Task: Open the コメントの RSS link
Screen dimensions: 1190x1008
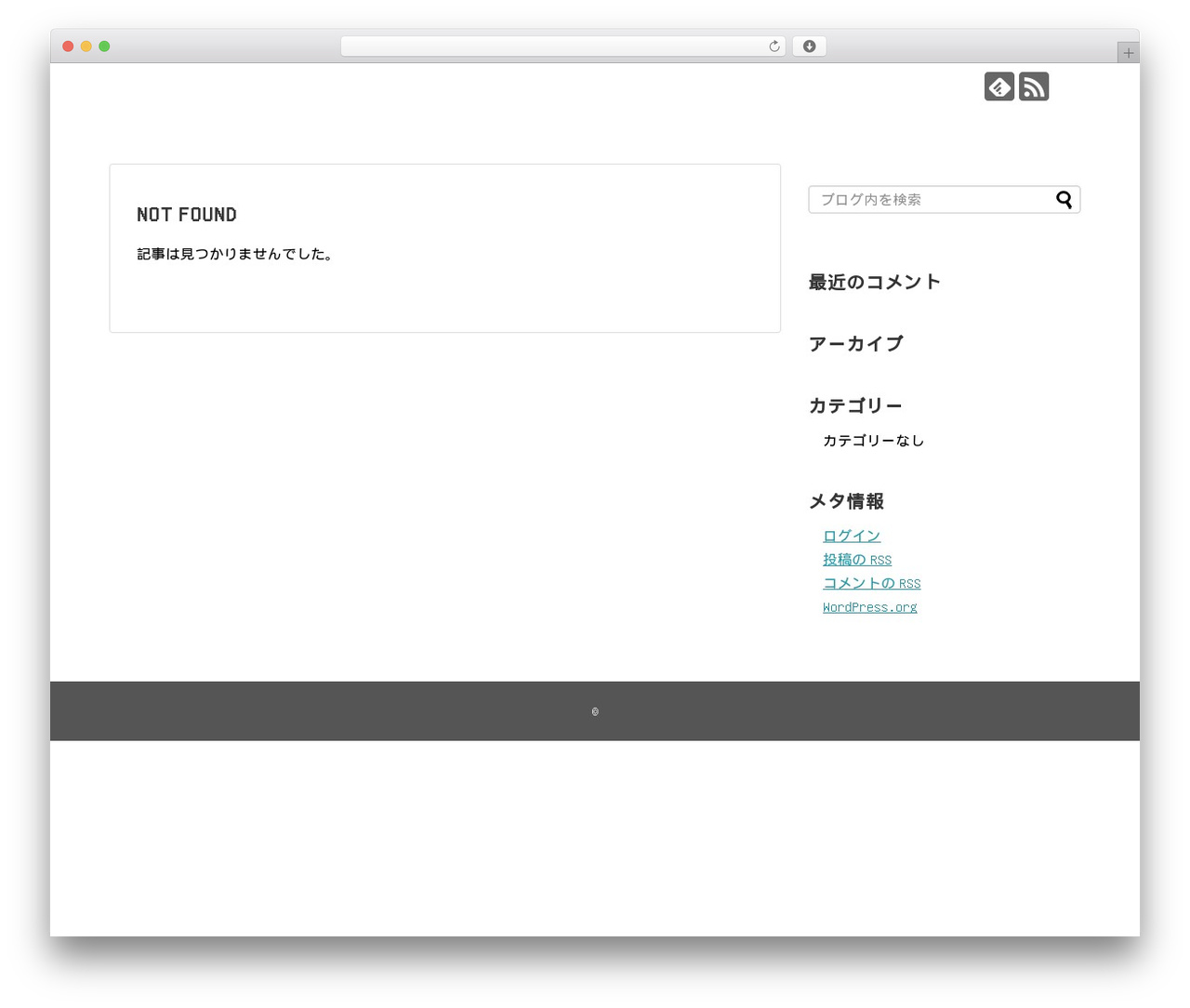Action: point(872,583)
